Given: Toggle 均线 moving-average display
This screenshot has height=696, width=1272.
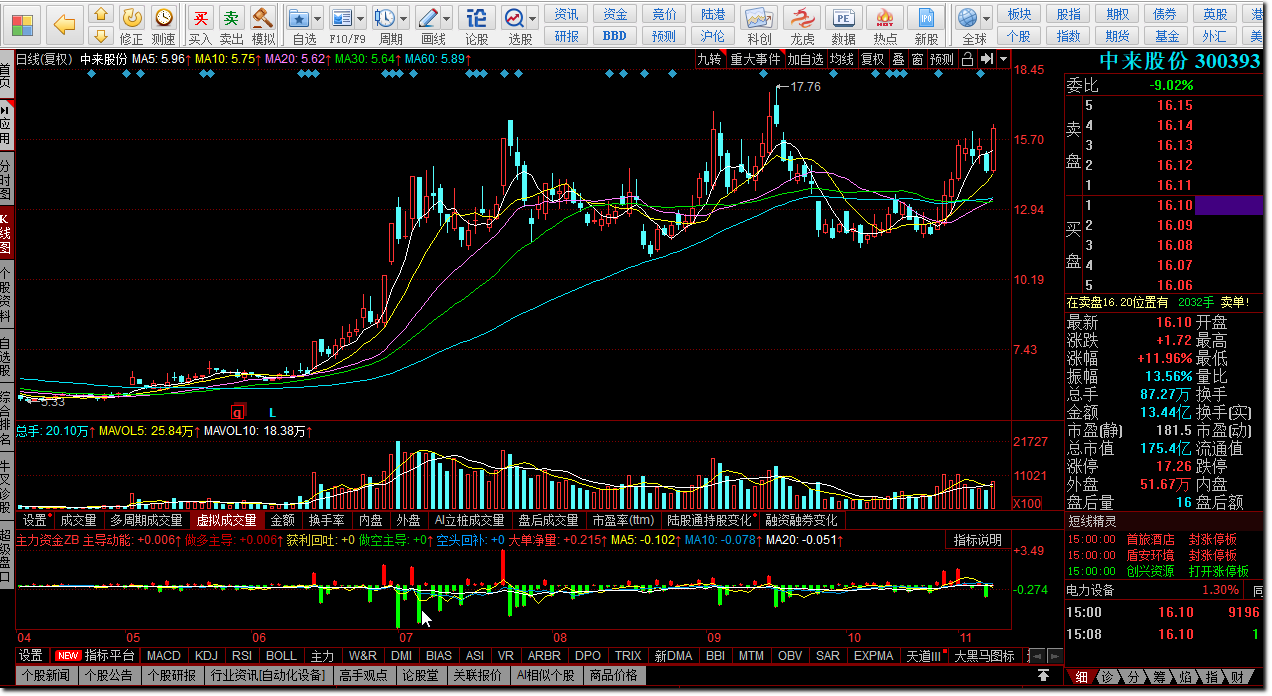Looking at the screenshot, I should (842, 60).
